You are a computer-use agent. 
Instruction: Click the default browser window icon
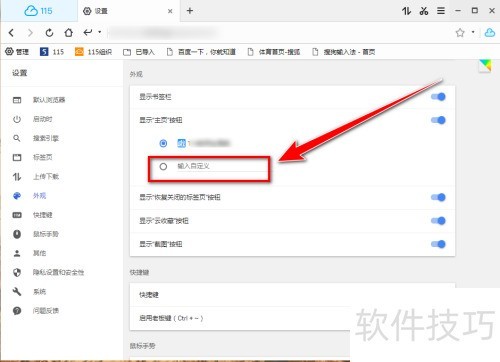17,100
